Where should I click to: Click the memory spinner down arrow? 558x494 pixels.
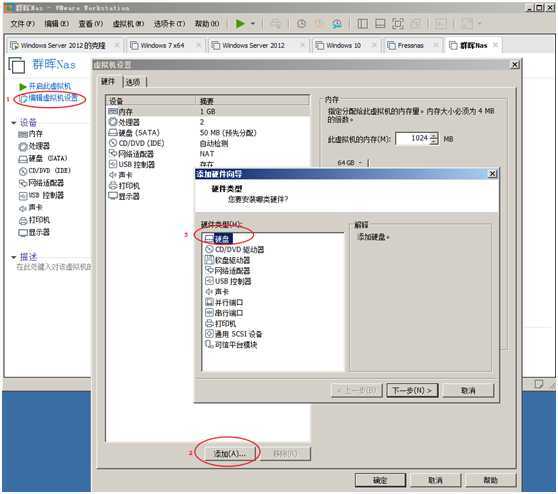[x=434, y=142]
